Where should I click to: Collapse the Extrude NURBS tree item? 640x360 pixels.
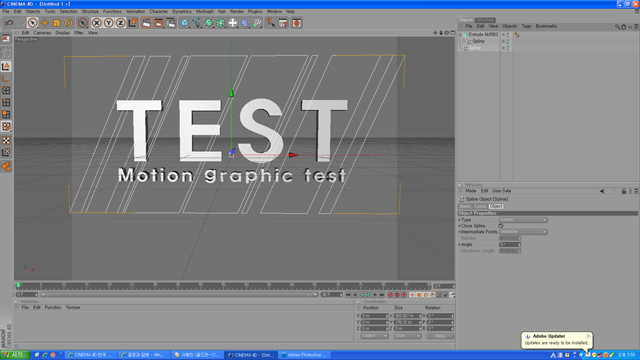tap(461, 35)
